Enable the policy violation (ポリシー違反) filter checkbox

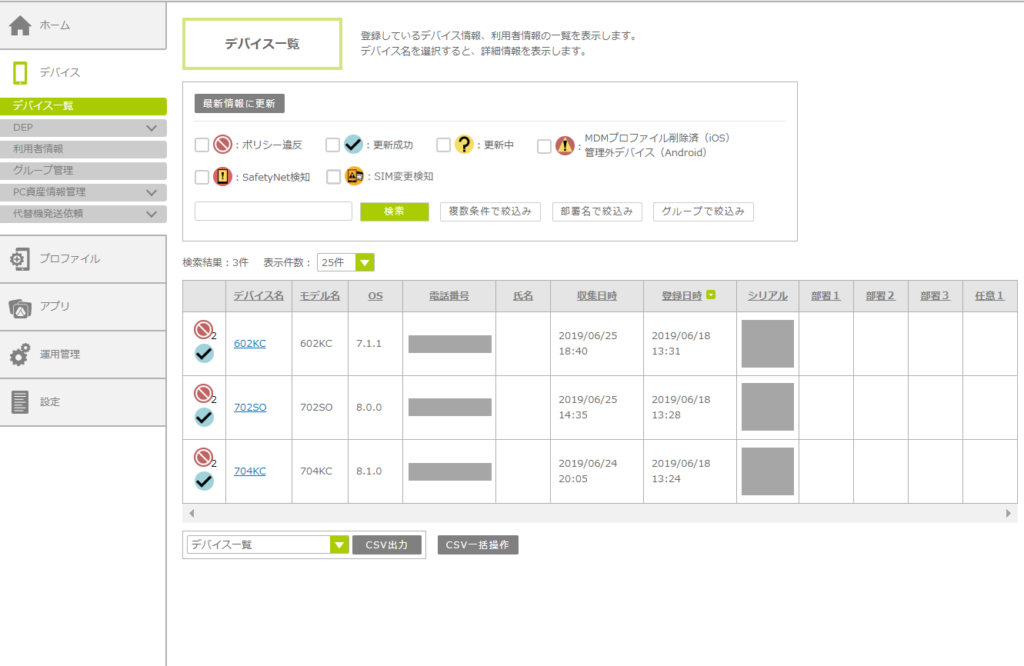[202, 145]
